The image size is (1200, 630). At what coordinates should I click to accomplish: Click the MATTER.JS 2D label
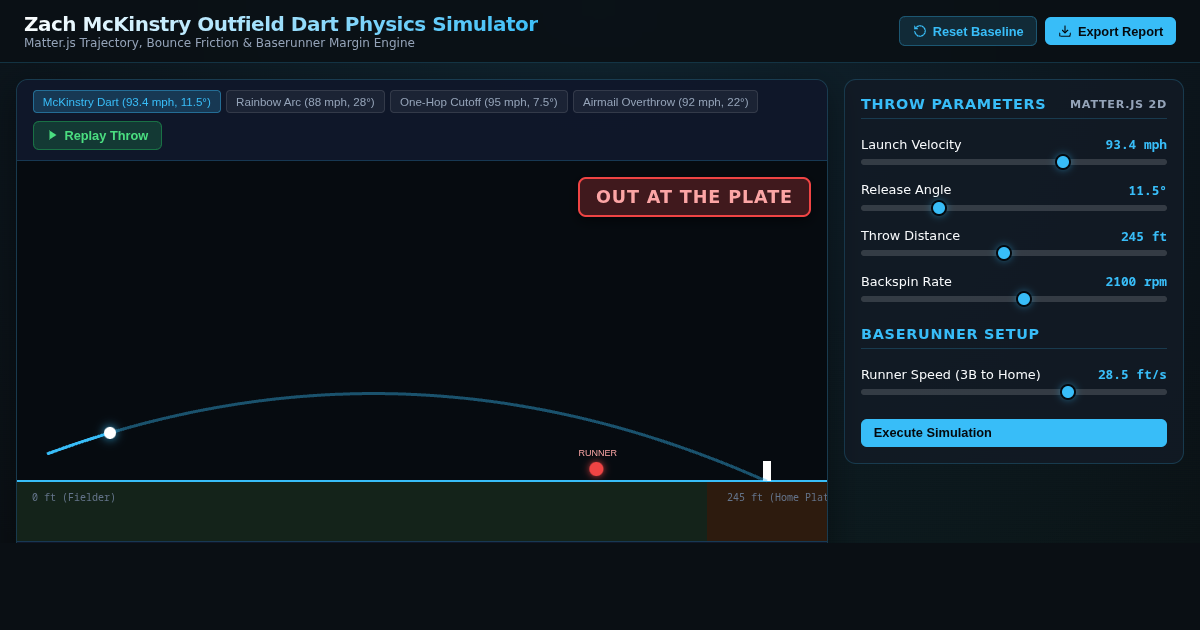coord(1118,104)
